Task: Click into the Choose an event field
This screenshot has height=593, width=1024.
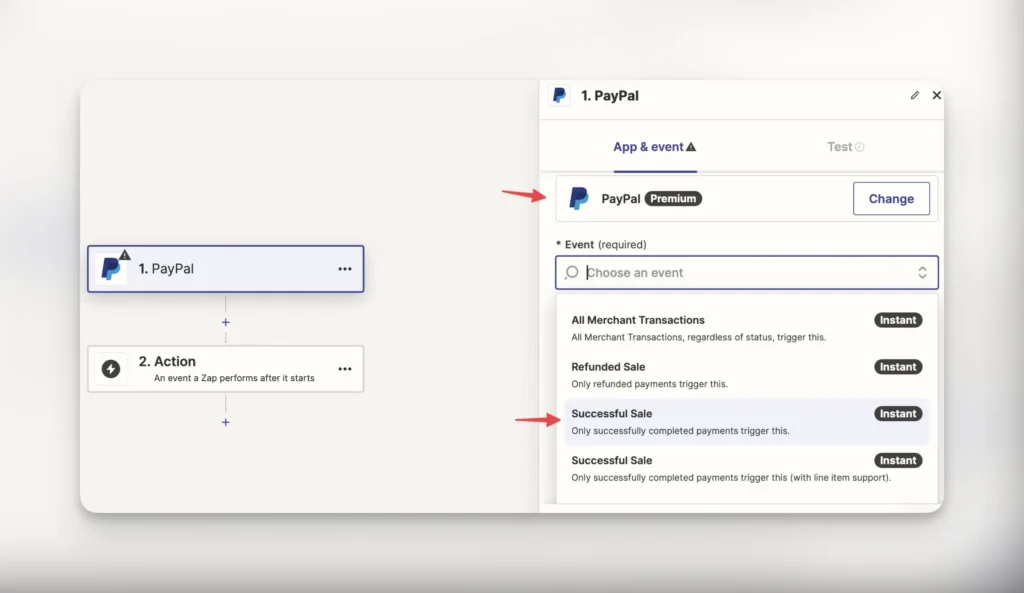Action: (x=746, y=272)
